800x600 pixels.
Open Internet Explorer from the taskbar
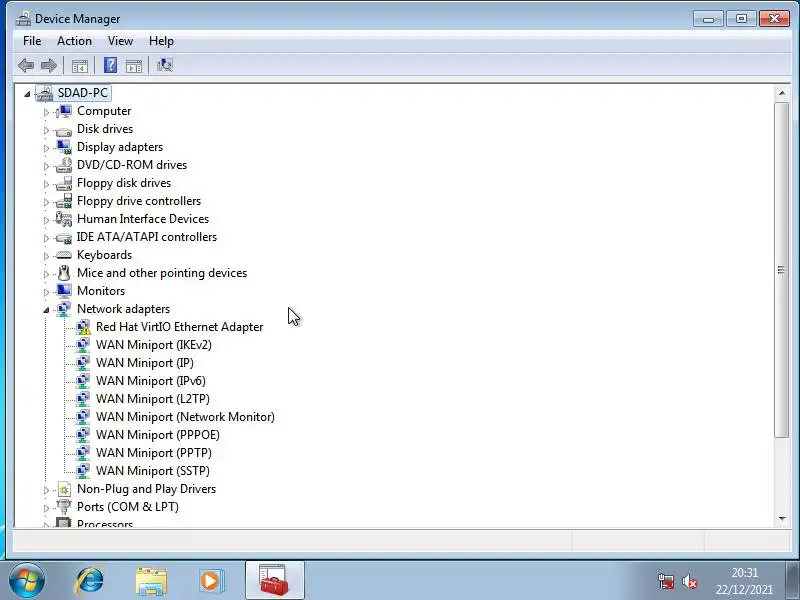click(90, 581)
